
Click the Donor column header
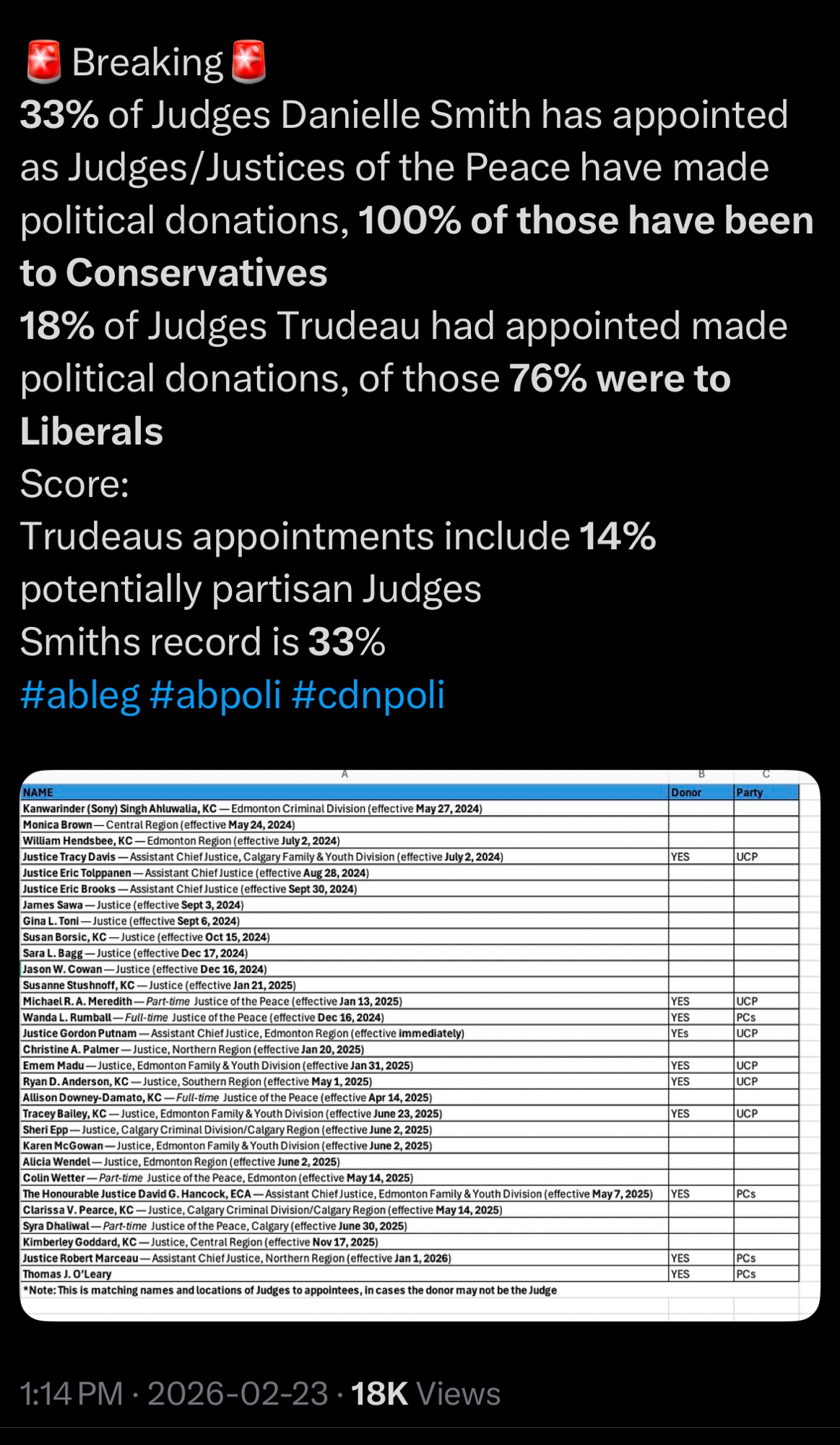(685, 793)
